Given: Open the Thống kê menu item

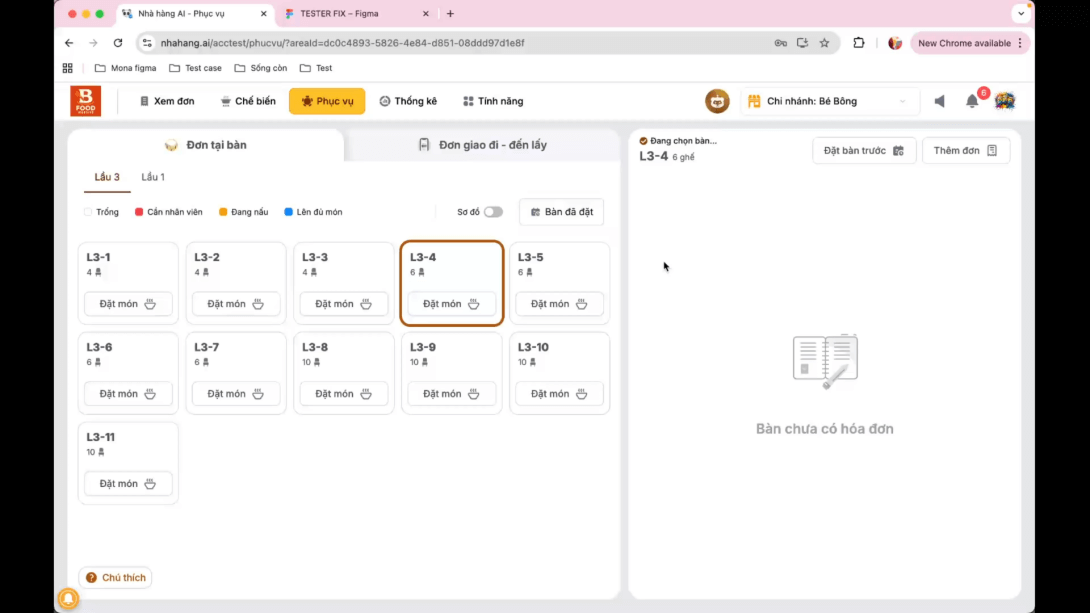Looking at the screenshot, I should pos(408,101).
